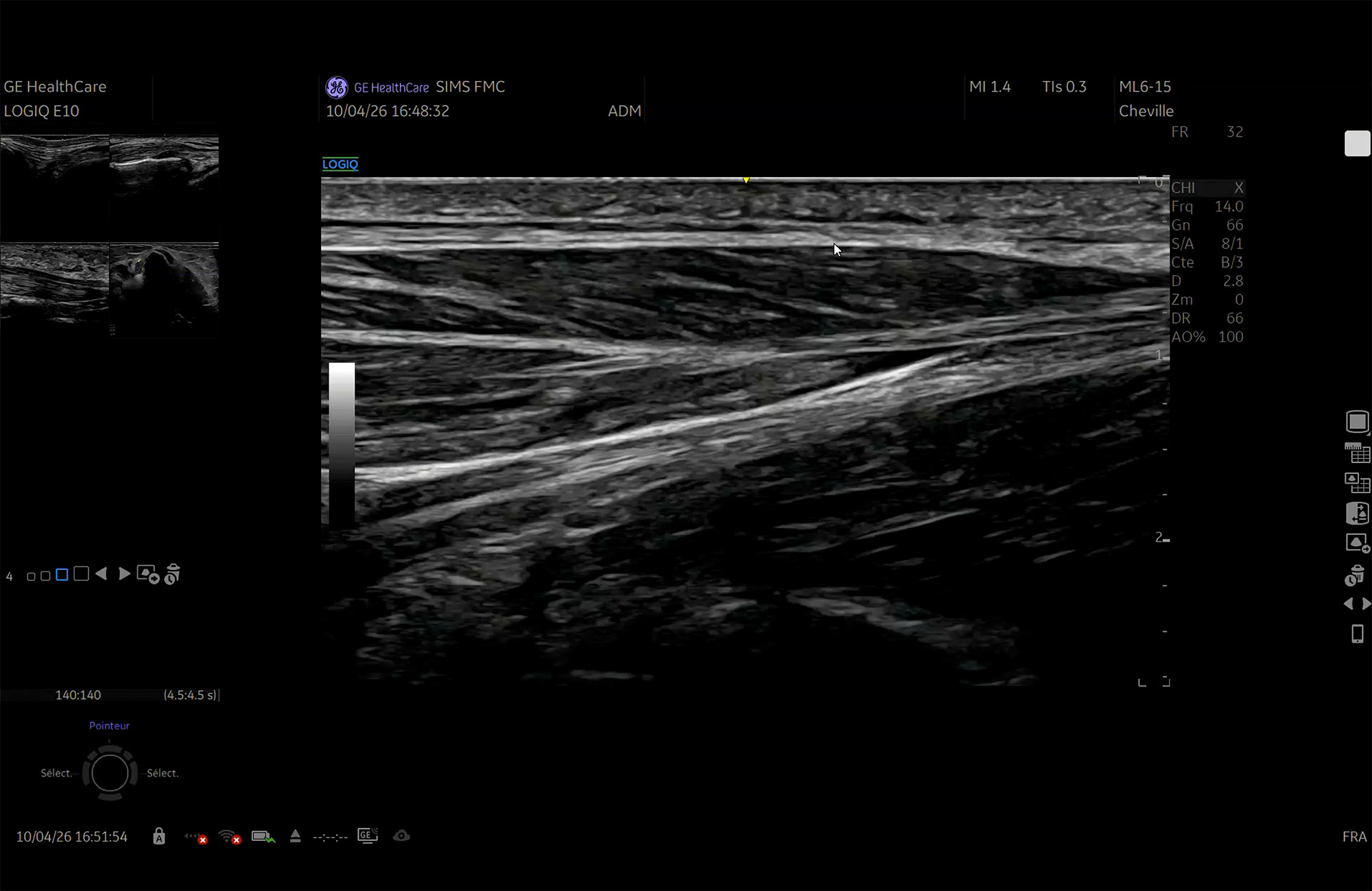Open the measurement worksheet ruler icon
Image resolution: width=1372 pixels, height=891 pixels.
point(1357,453)
